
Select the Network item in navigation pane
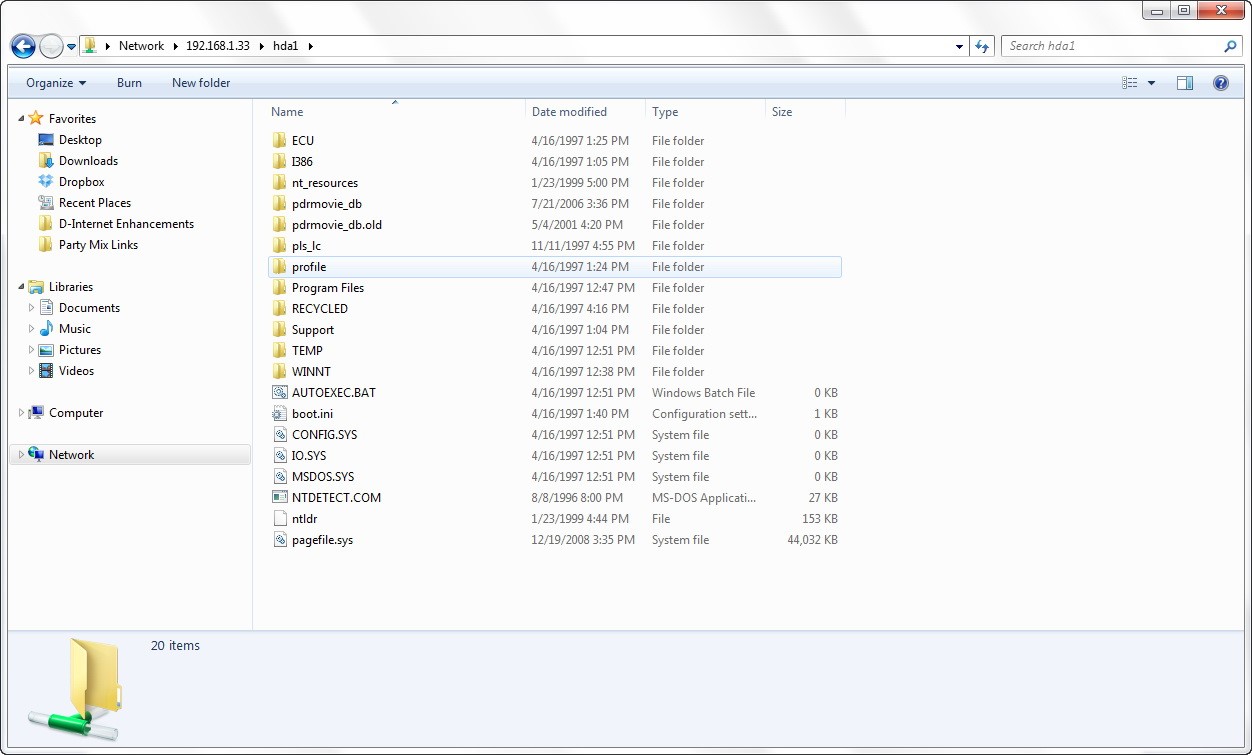pos(71,455)
